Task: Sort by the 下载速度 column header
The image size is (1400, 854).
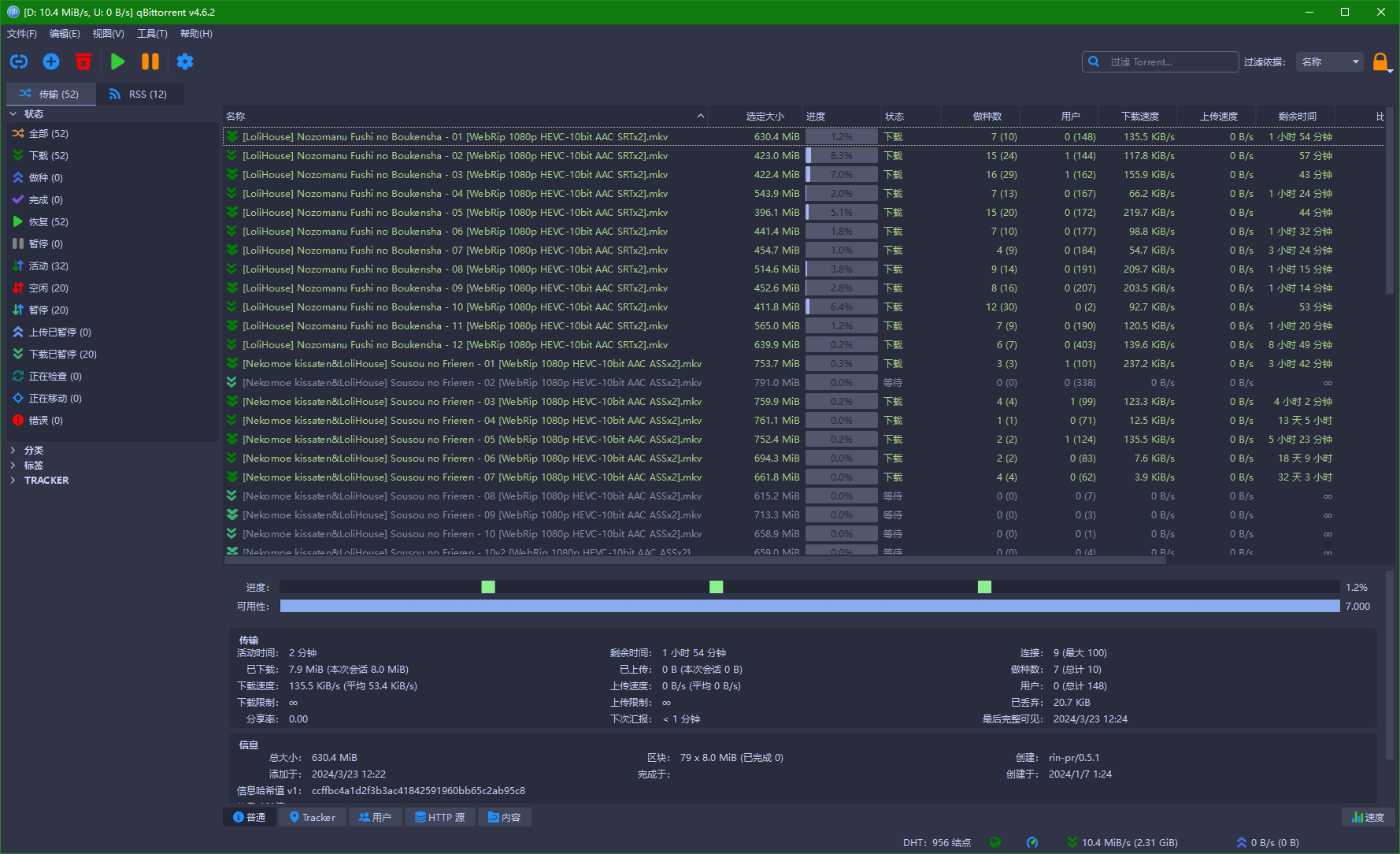Action: click(1139, 116)
